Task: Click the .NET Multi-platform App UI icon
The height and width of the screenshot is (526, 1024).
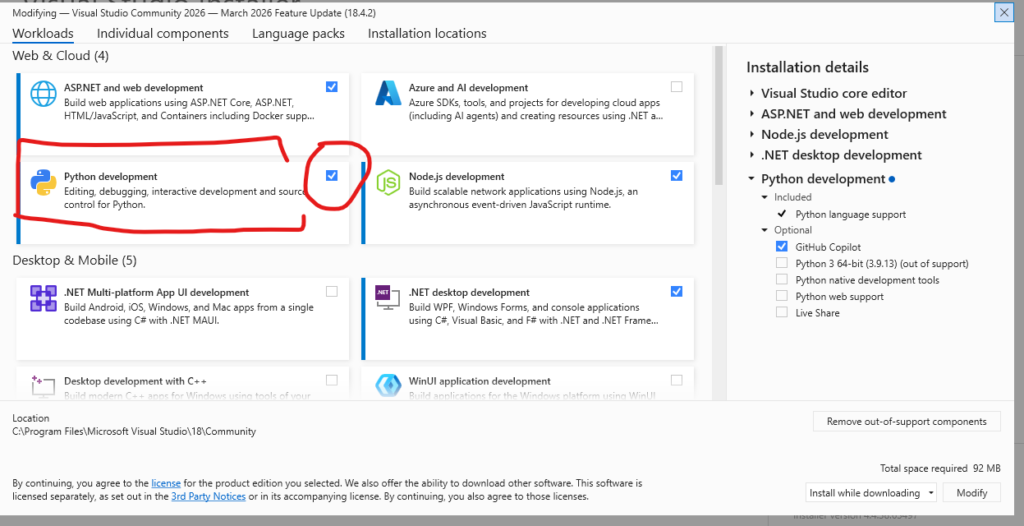Action: (x=44, y=299)
